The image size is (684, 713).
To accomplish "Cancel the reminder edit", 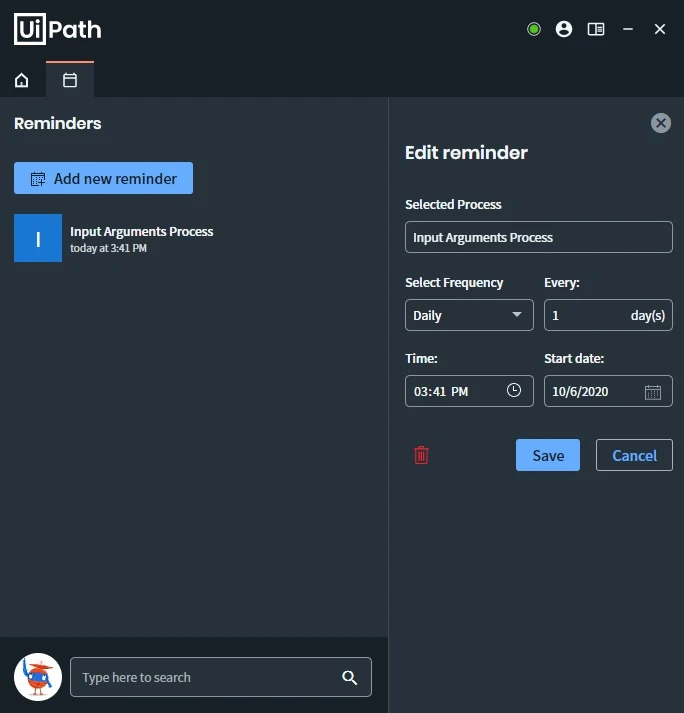I will click(634, 455).
